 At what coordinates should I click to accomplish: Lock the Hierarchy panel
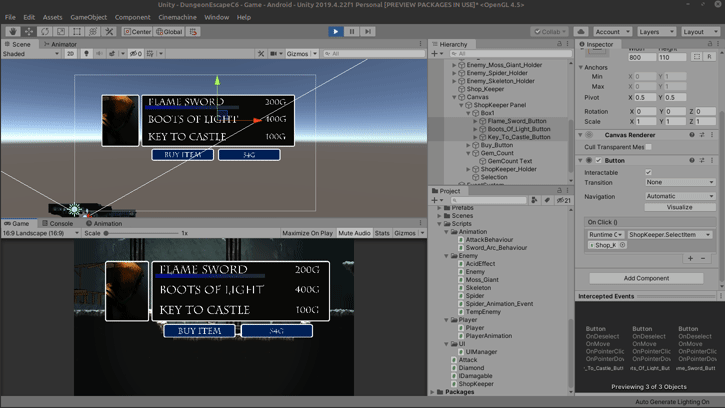[x=559, y=44]
